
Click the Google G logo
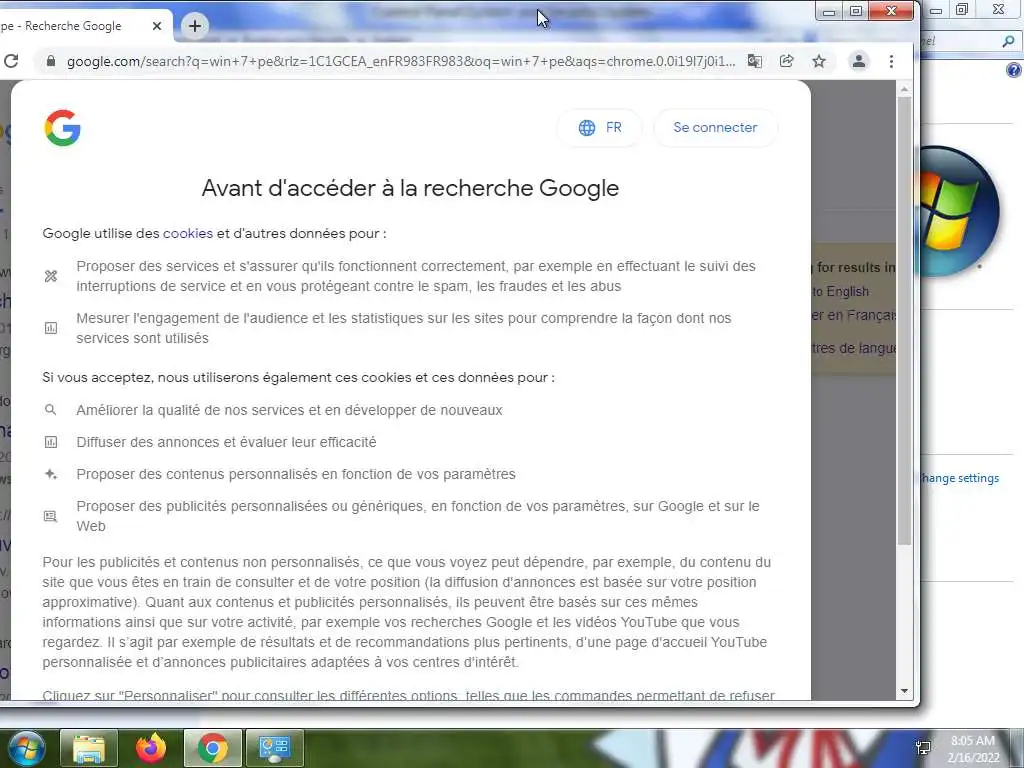(63, 127)
